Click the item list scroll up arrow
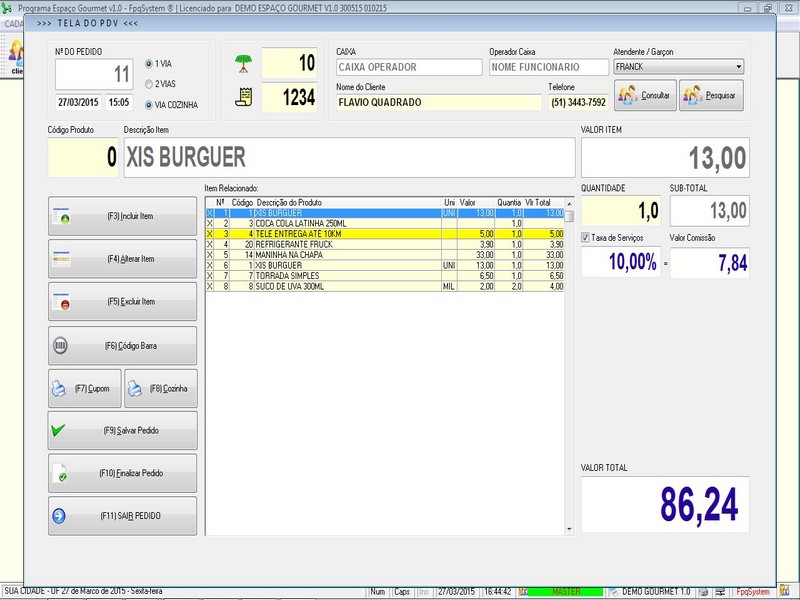Image resolution: width=800 pixels, height=600 pixels. click(569, 204)
